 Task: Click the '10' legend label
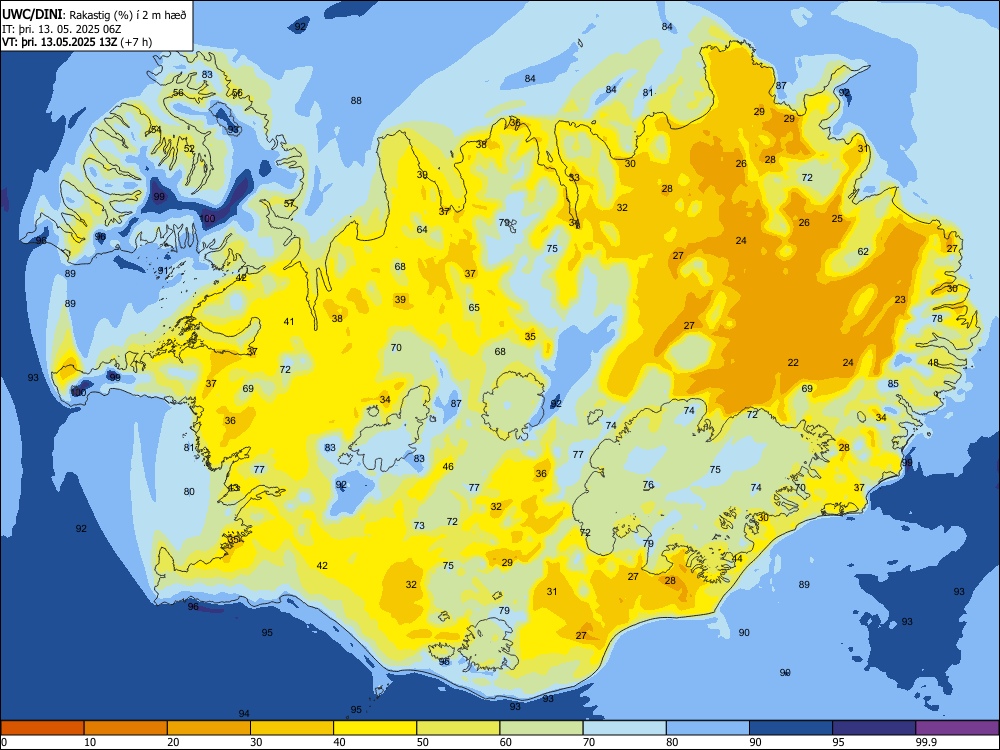(91, 742)
